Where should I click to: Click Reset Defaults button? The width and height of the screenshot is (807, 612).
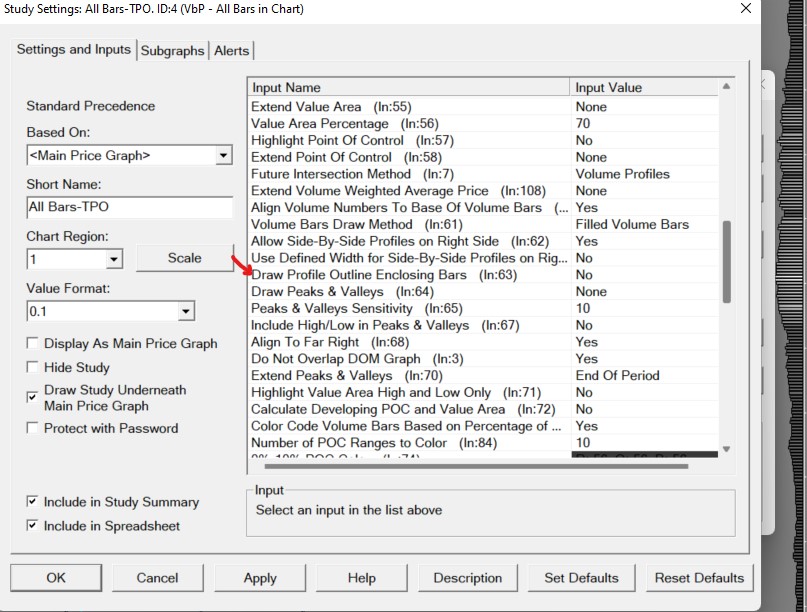click(x=699, y=578)
